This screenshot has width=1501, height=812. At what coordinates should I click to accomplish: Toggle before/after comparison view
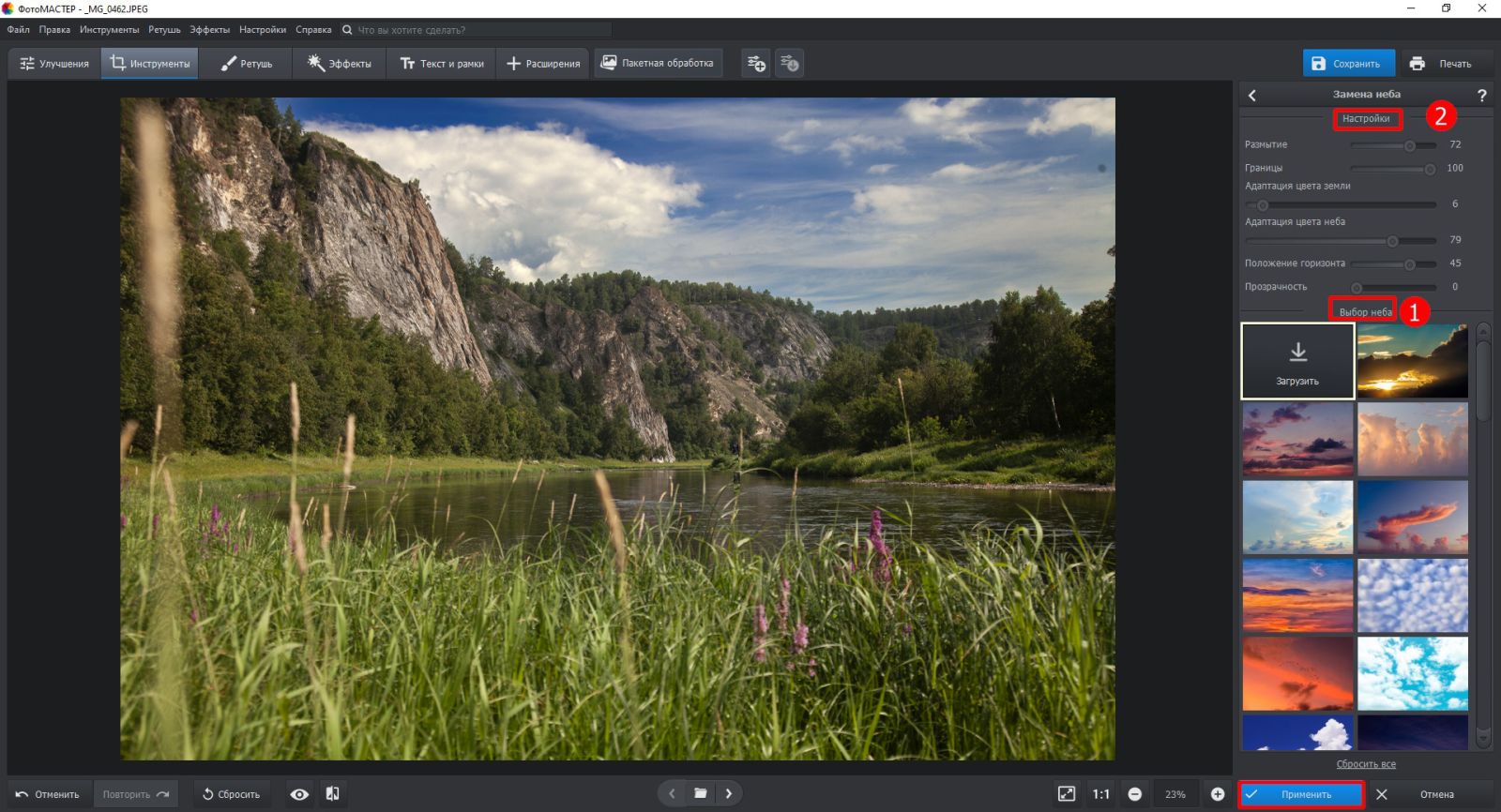[x=332, y=794]
